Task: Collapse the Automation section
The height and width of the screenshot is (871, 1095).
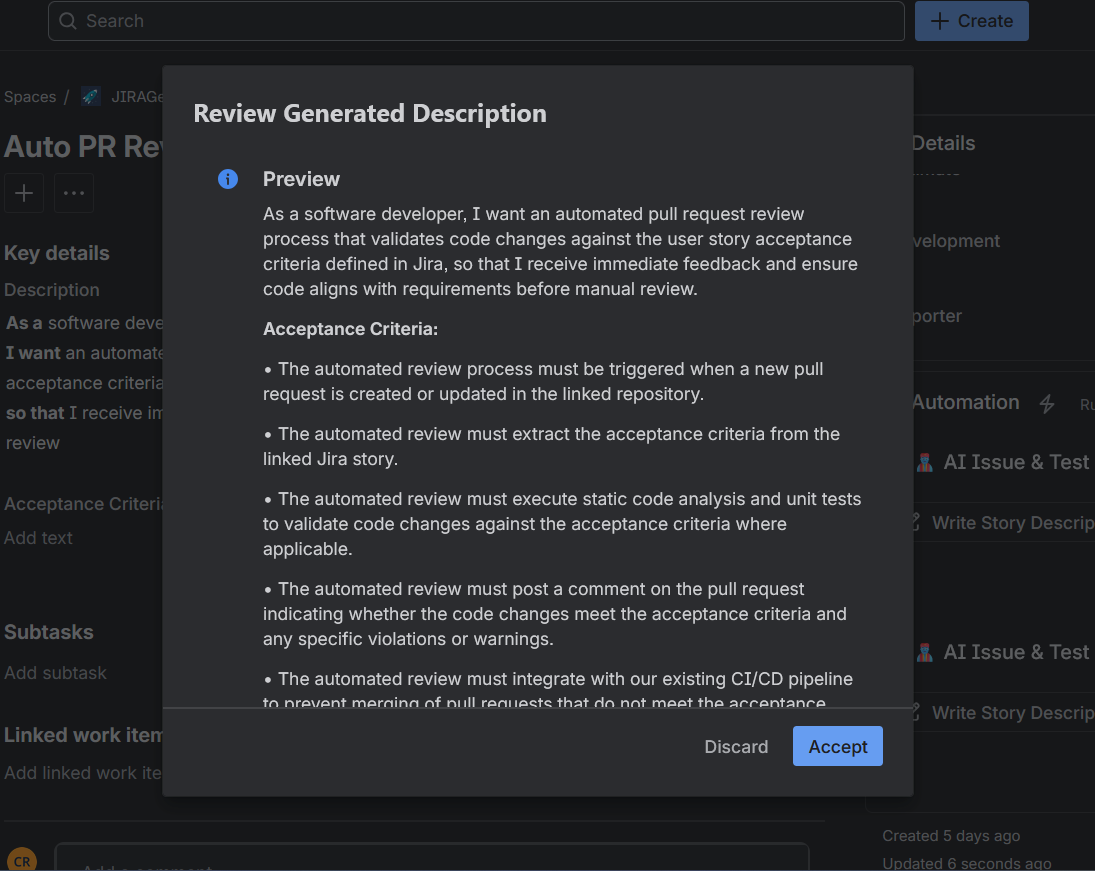Action: point(964,402)
